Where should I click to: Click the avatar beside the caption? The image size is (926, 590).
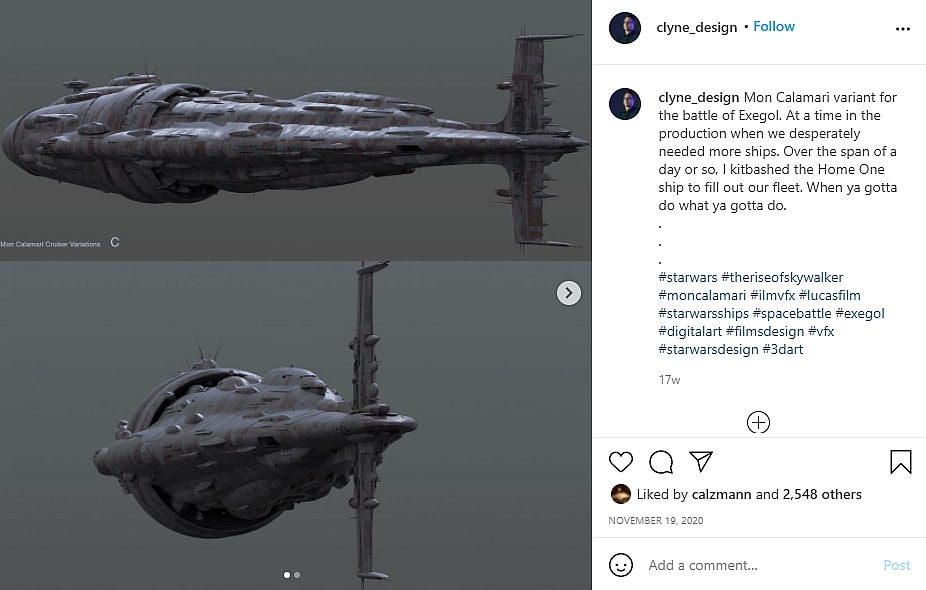625,104
